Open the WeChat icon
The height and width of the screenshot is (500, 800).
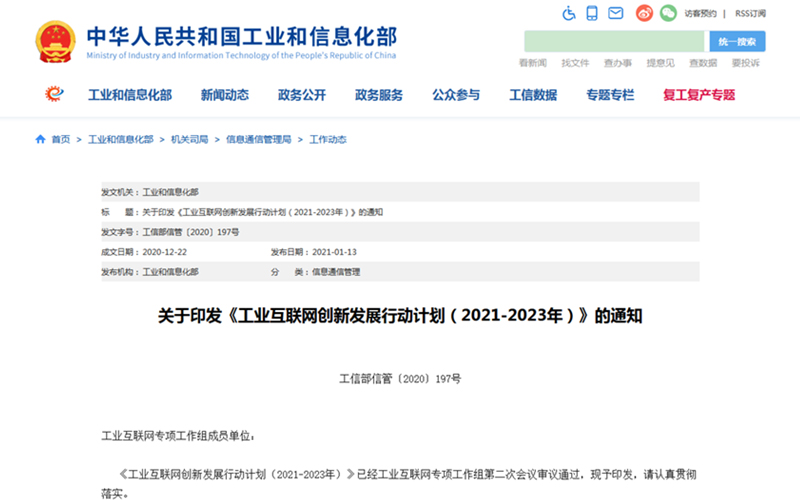668,13
